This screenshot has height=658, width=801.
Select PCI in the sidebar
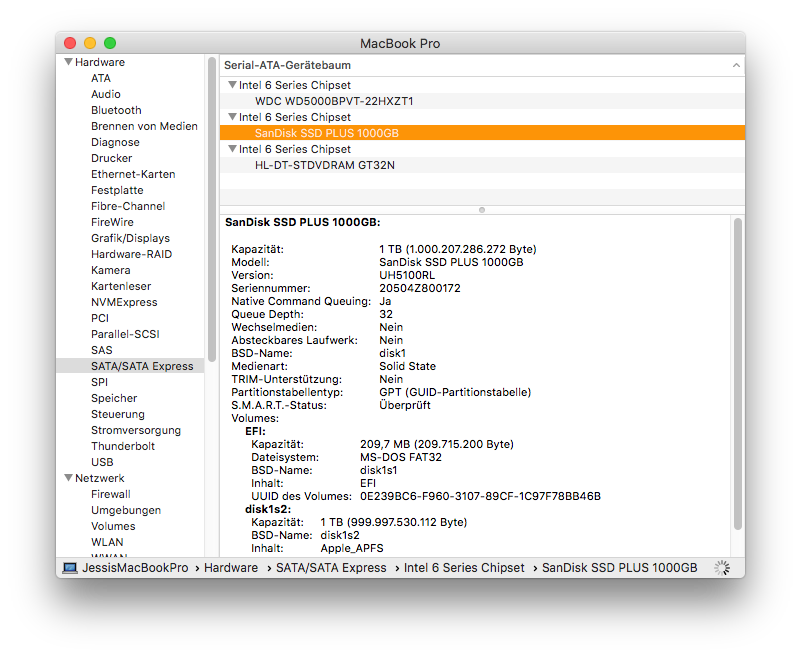click(x=100, y=318)
